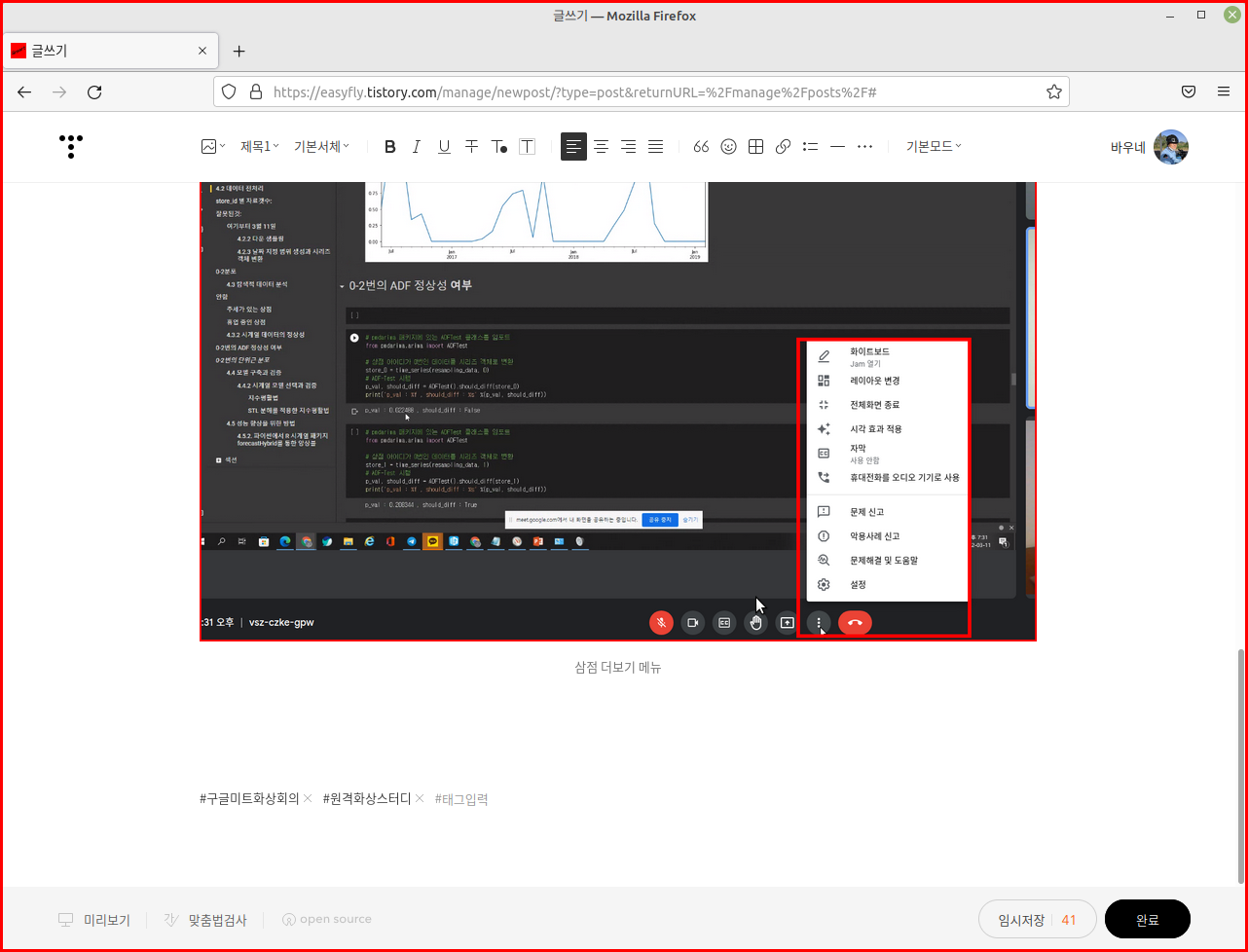This screenshot has height=952, width=1248.
Task: Click the Firefox address bar
Action: [642, 92]
